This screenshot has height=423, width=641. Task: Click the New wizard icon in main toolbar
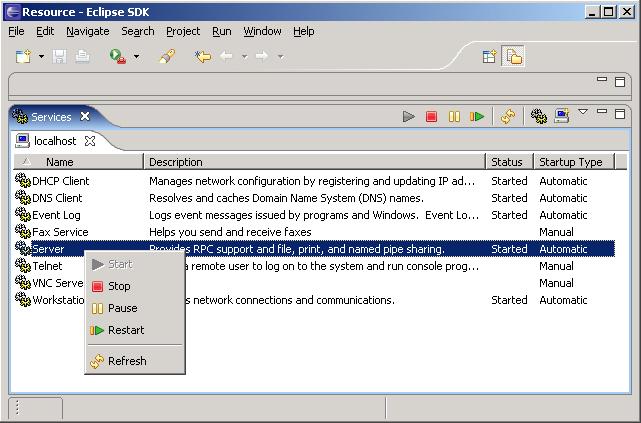pos(23,57)
